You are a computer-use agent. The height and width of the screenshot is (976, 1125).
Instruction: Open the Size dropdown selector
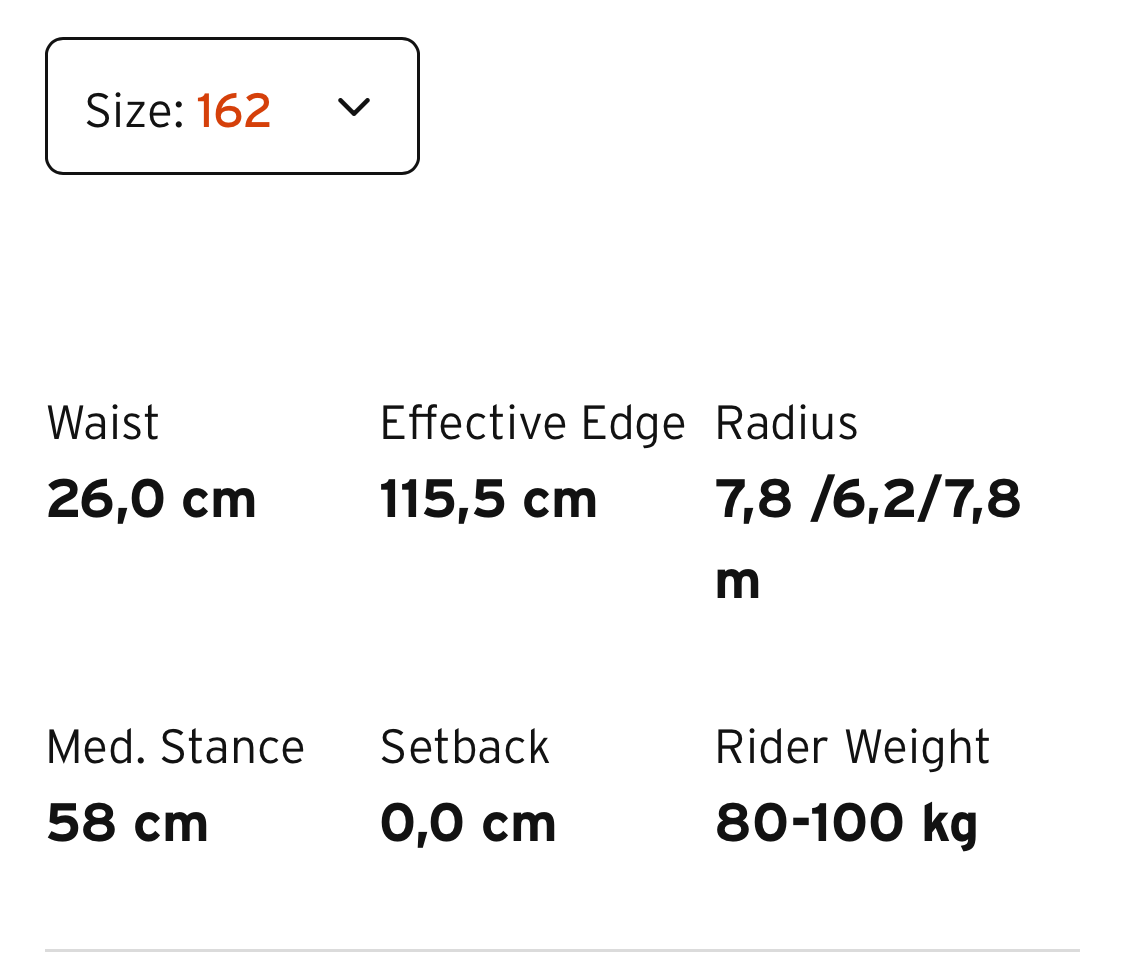[x=232, y=106]
